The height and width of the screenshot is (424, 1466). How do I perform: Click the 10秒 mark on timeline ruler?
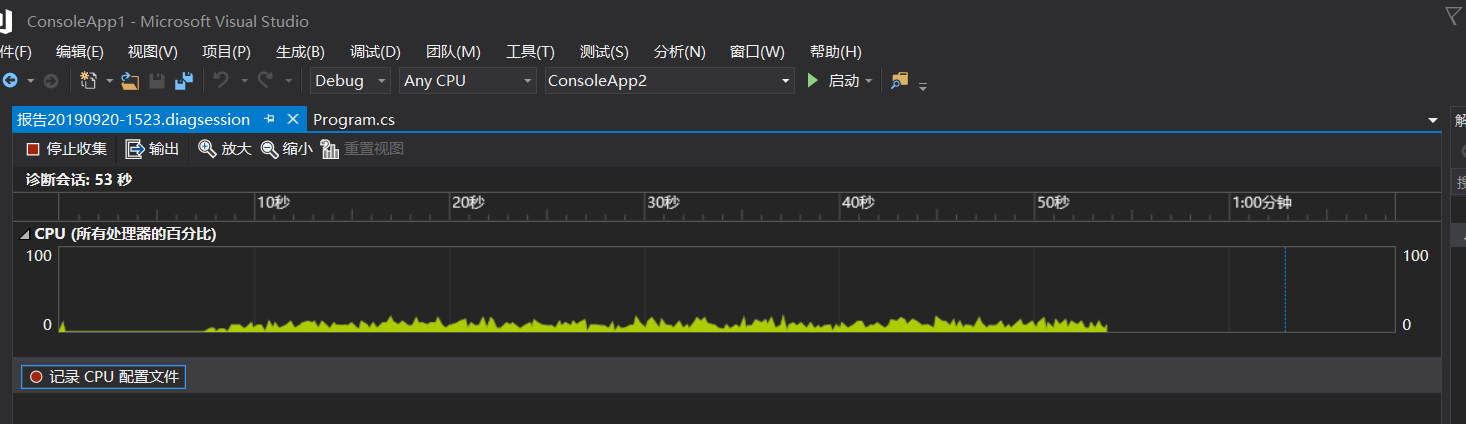tap(272, 202)
